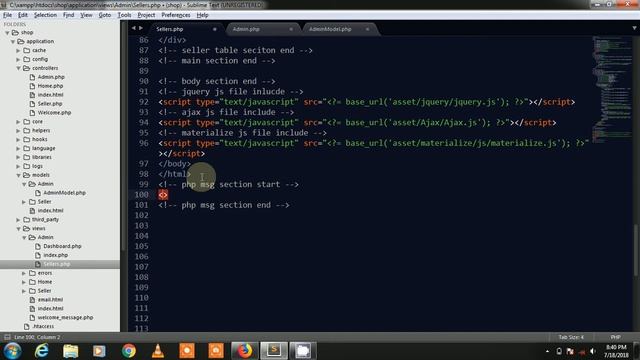The height and width of the screenshot is (360, 640).
Task: Collapse the shop root folder
Action: click(x=7, y=32)
